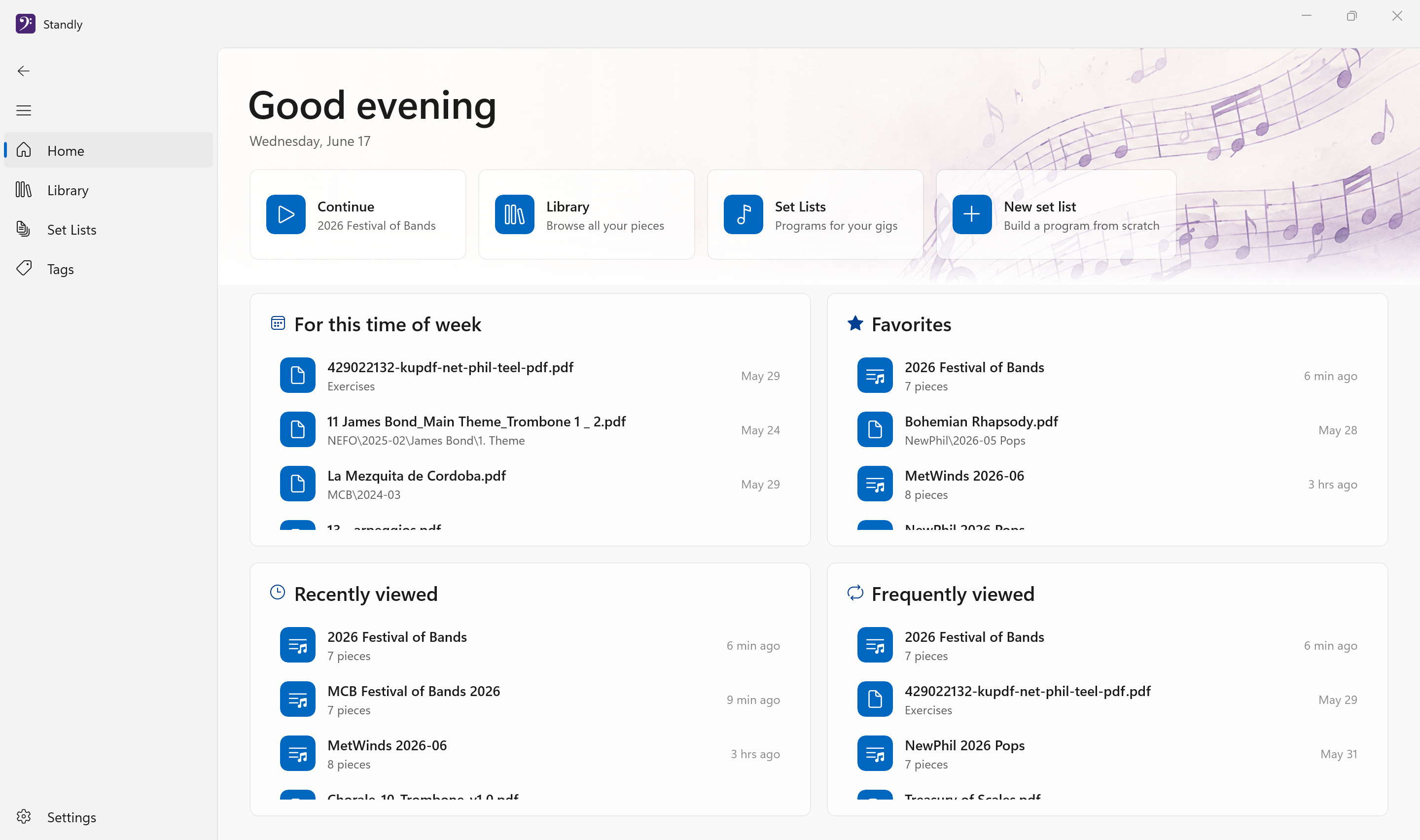This screenshot has height=840, width=1420.
Task: Click set list icon of Favorites MetWinds 2026-06
Action: pos(875,484)
